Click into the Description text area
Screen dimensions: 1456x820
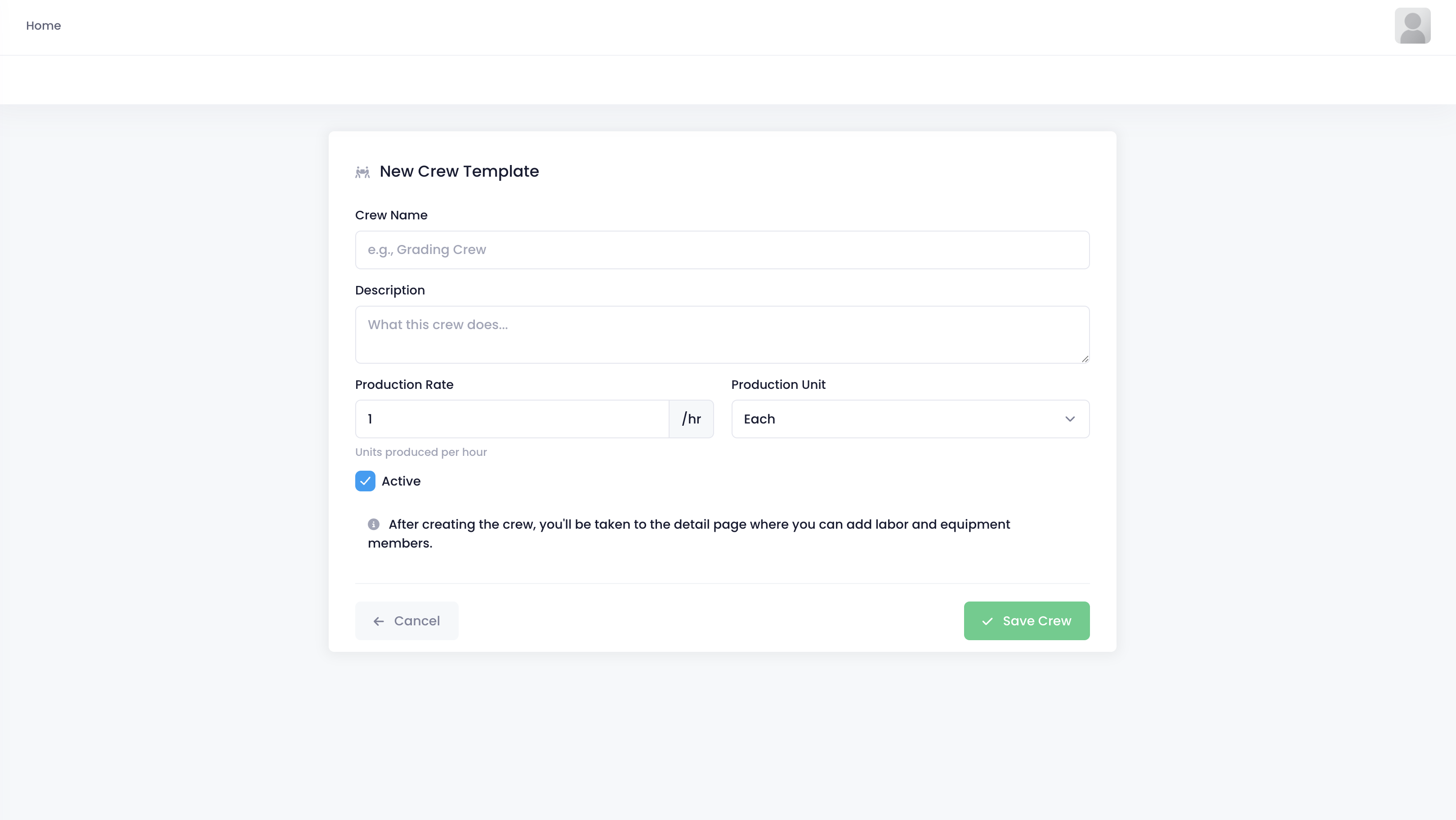coord(722,334)
